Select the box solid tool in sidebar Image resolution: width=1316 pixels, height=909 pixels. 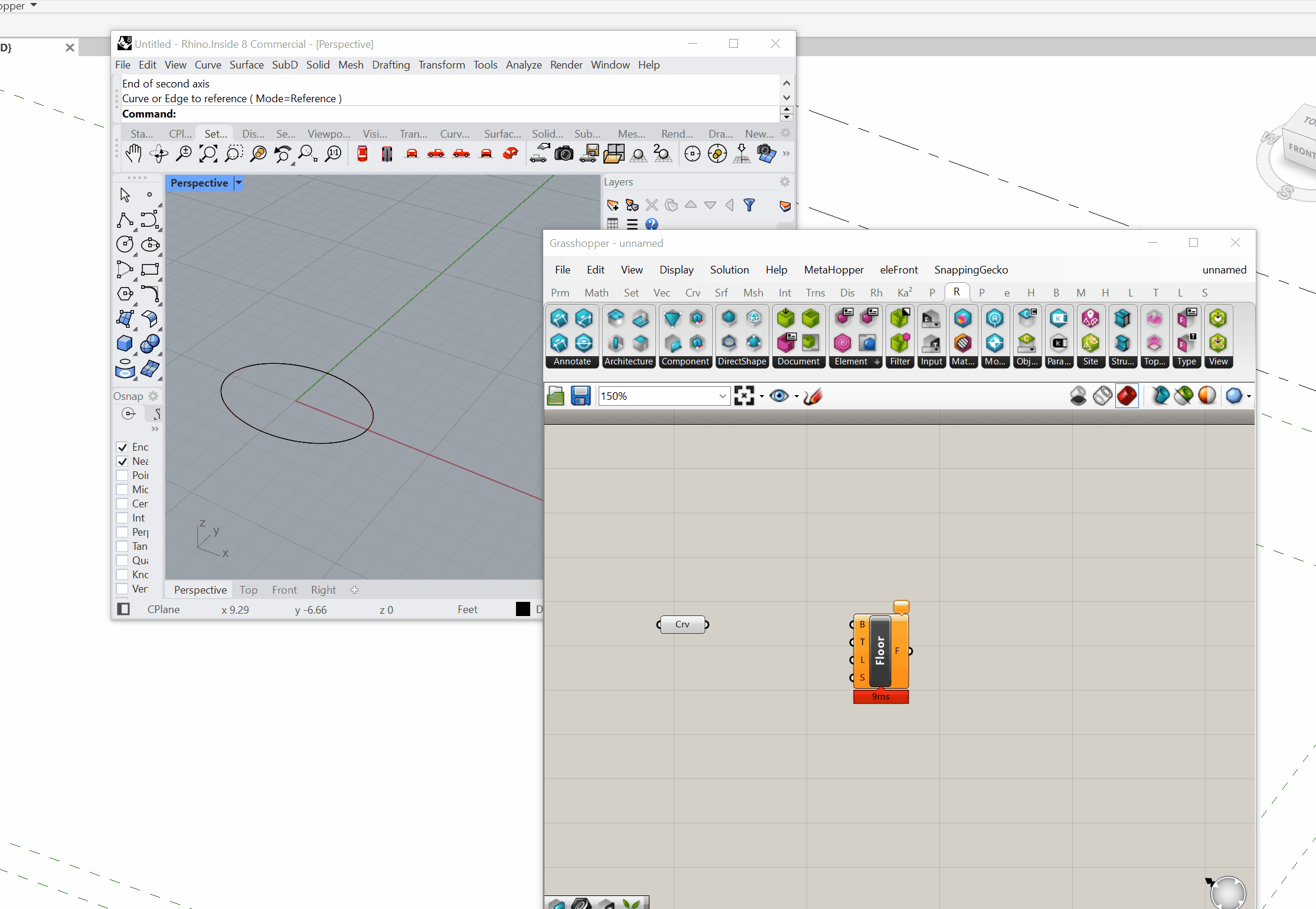pos(125,343)
